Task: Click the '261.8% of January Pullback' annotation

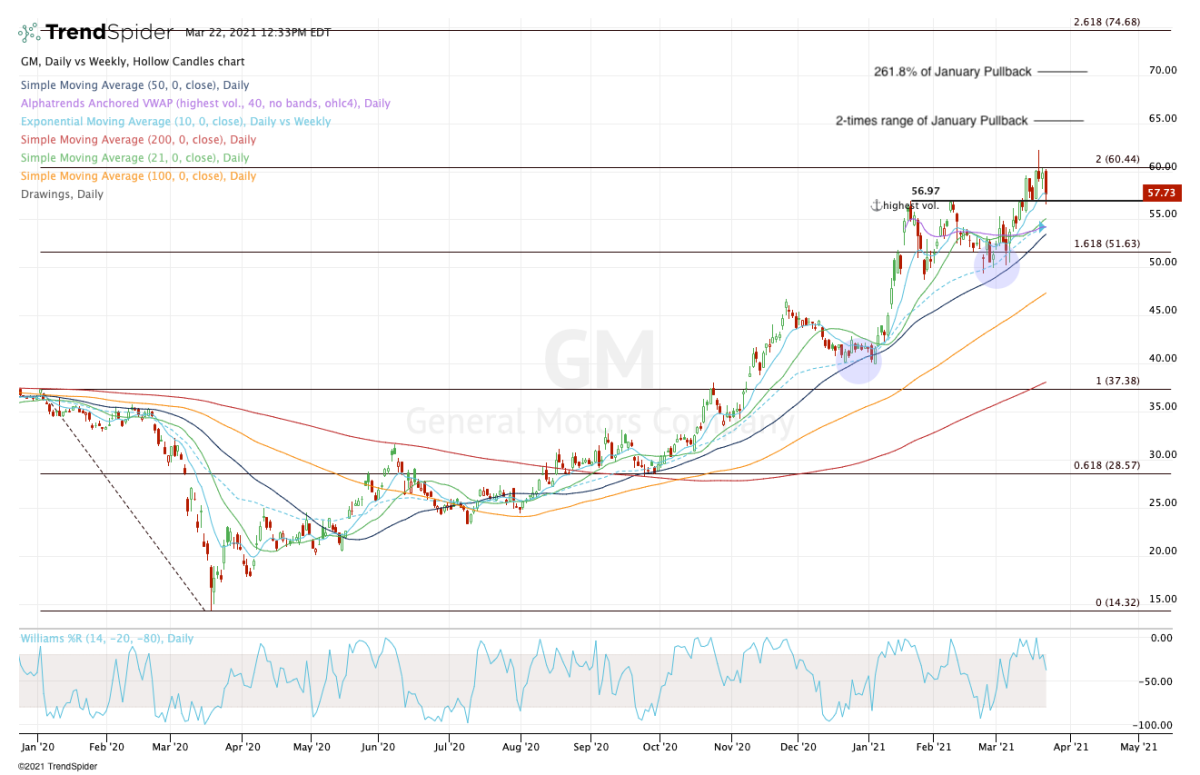Action: pyautogui.click(x=952, y=72)
